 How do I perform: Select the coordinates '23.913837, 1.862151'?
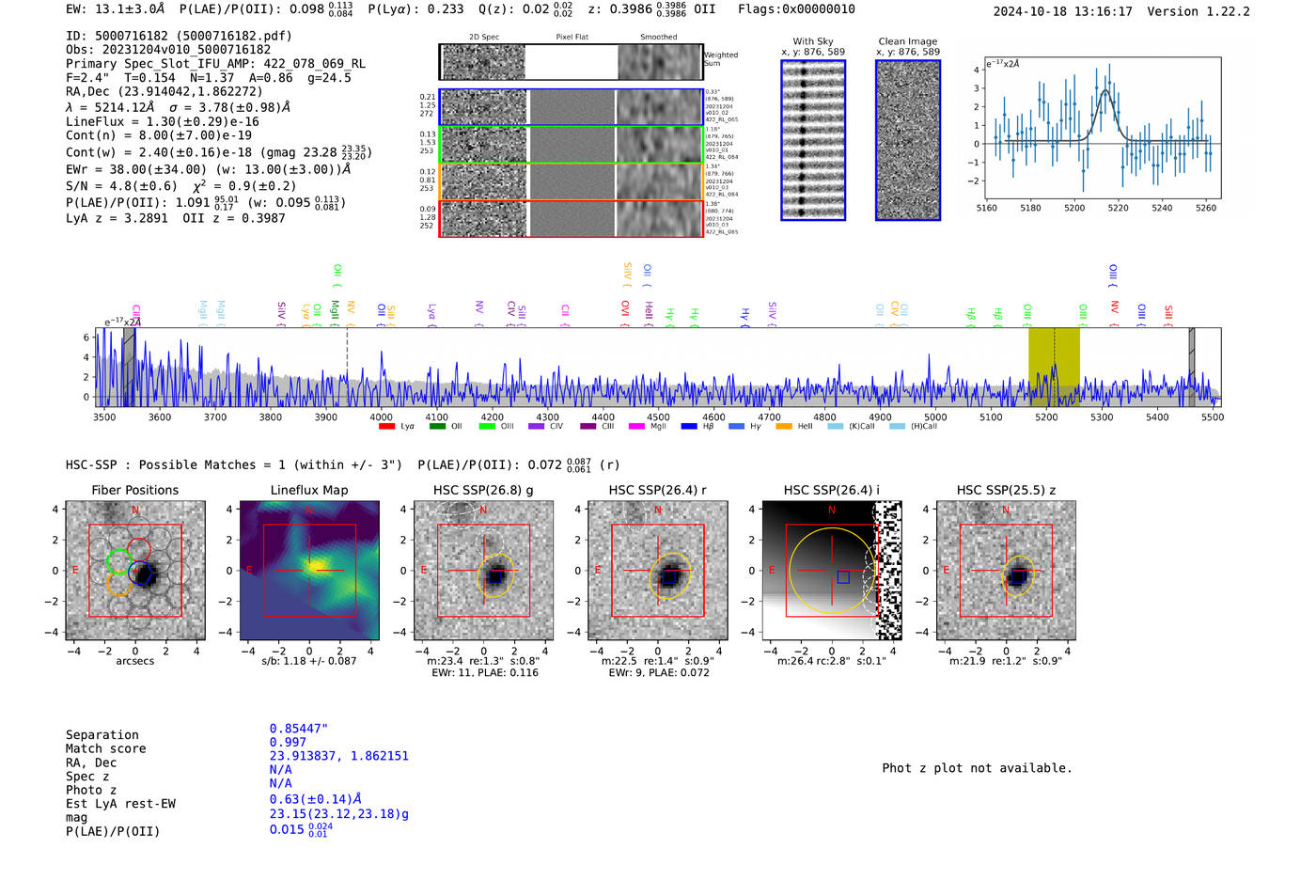(339, 756)
